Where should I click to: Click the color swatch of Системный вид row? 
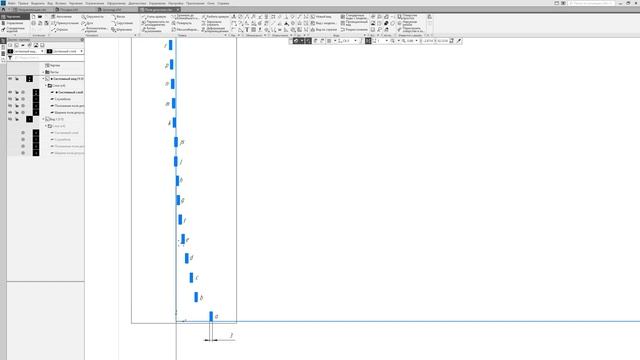click(29, 79)
